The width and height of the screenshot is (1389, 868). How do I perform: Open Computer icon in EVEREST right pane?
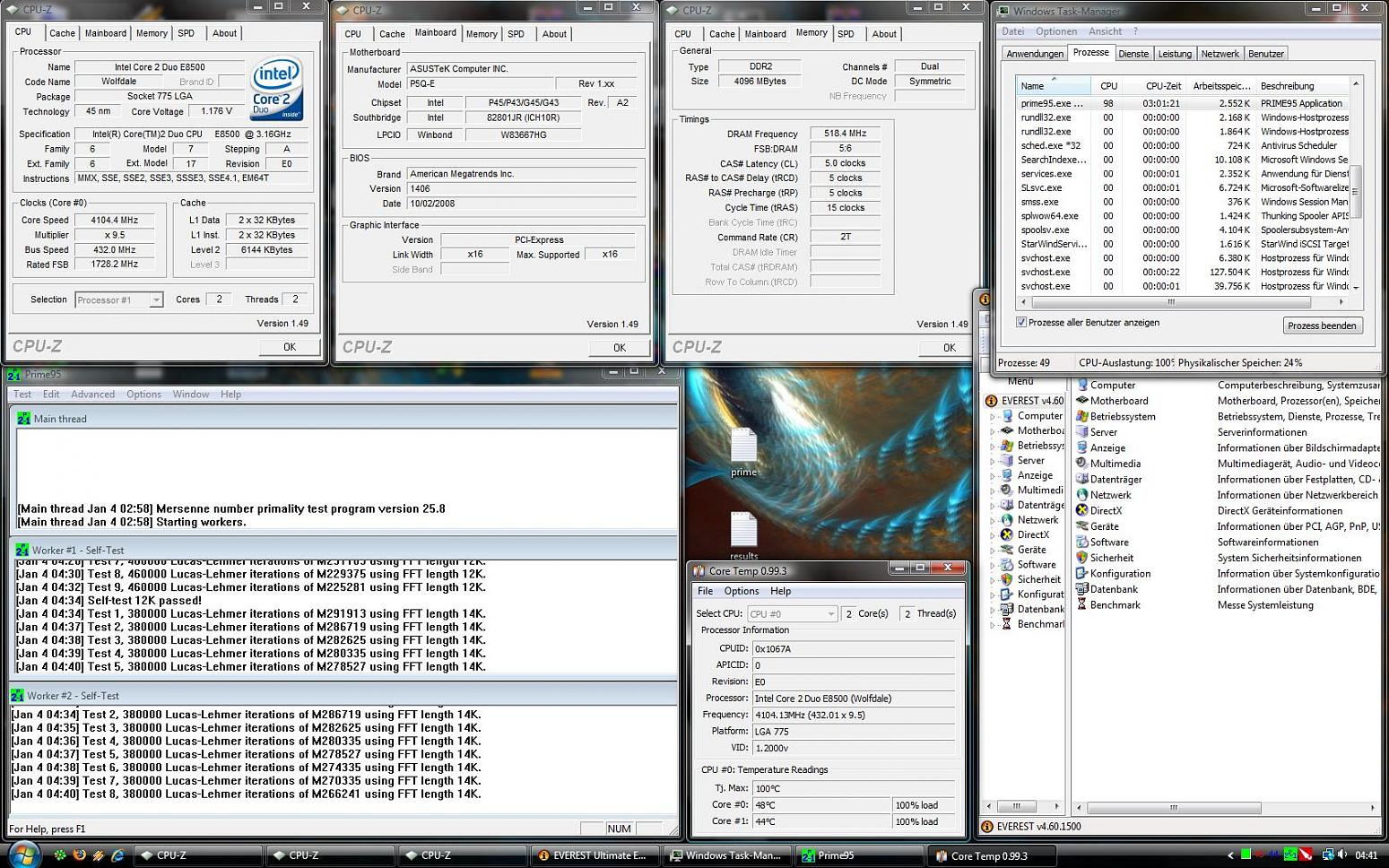[x=1081, y=385]
